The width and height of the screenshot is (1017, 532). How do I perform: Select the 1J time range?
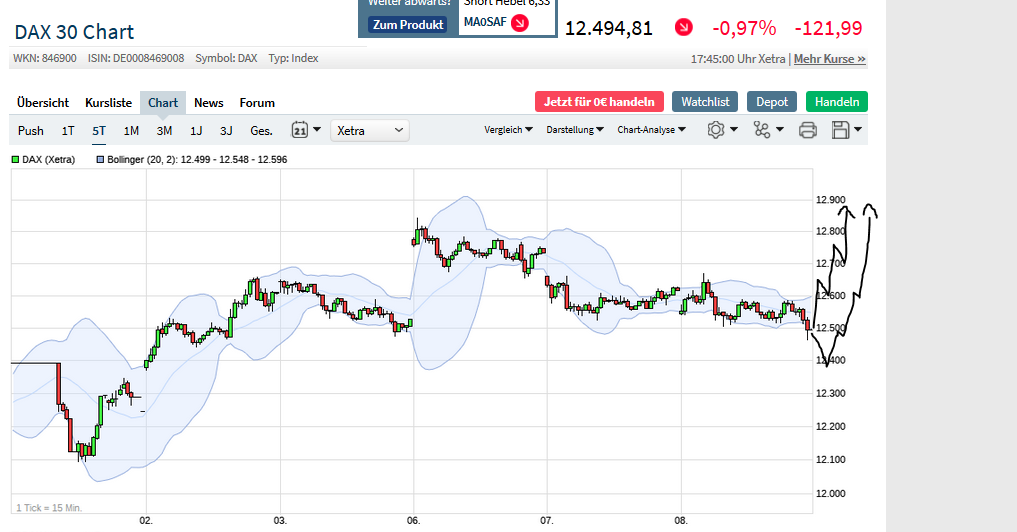(196, 130)
